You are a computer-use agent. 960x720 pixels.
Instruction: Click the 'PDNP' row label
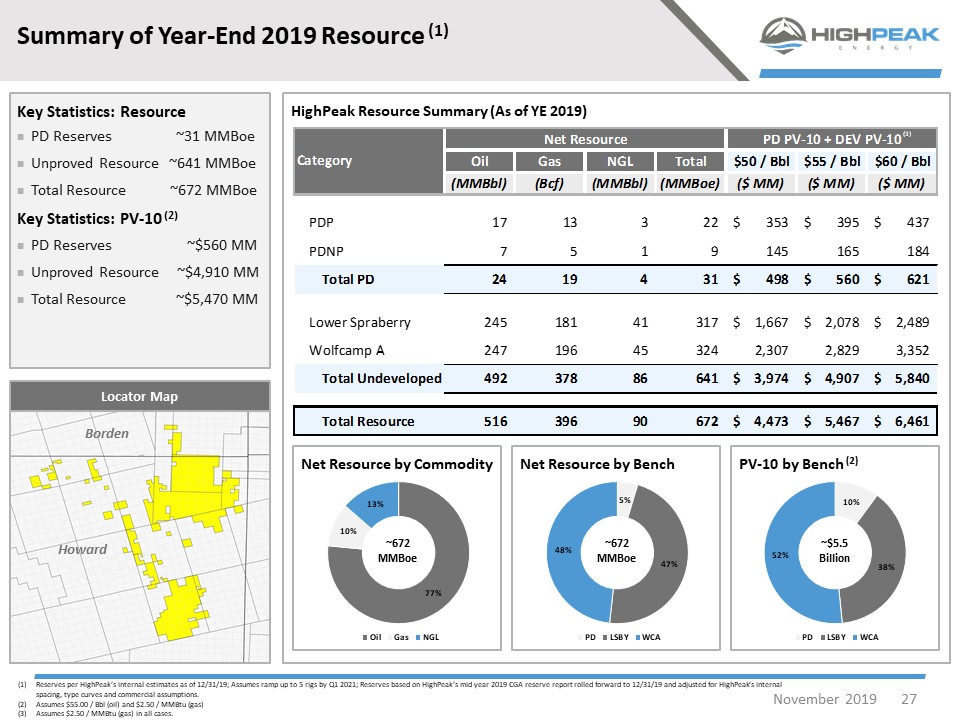pyautogui.click(x=326, y=251)
